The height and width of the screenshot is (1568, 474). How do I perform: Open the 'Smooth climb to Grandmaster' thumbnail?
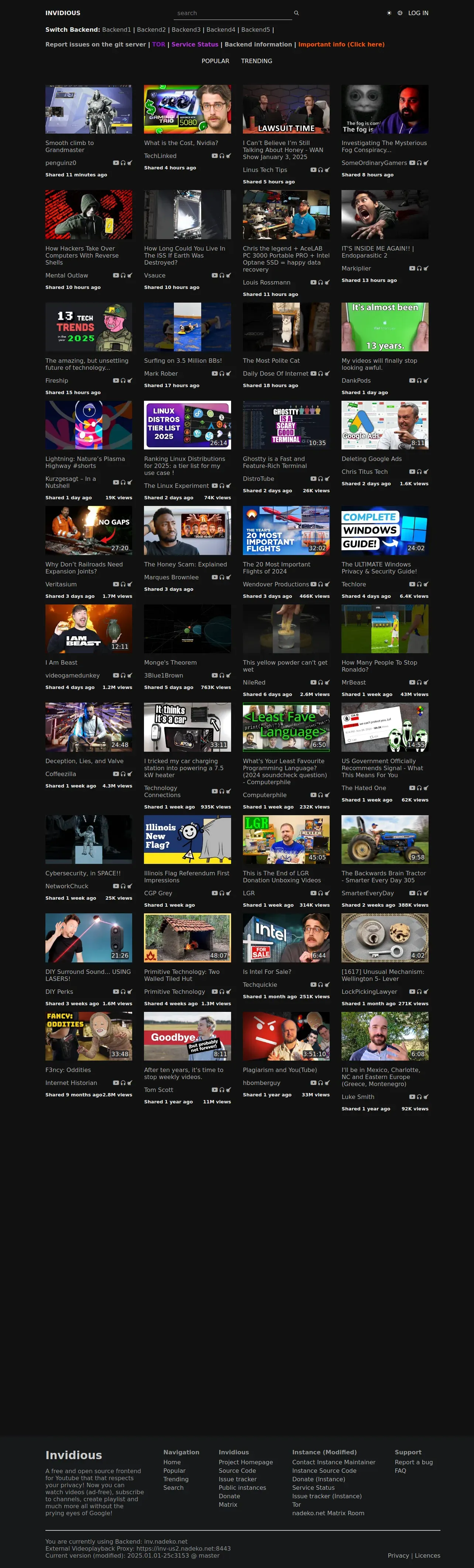tap(89, 109)
